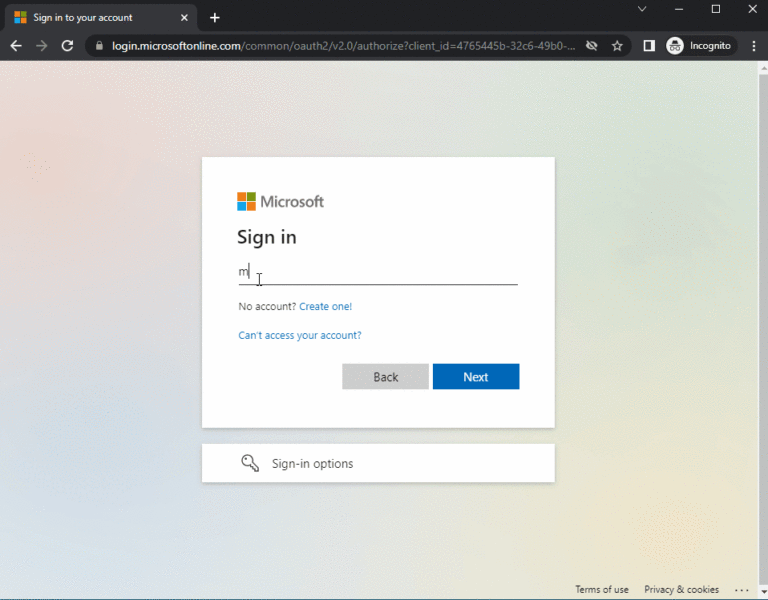
Task: Click the browser back arrow
Action: [x=16, y=46]
